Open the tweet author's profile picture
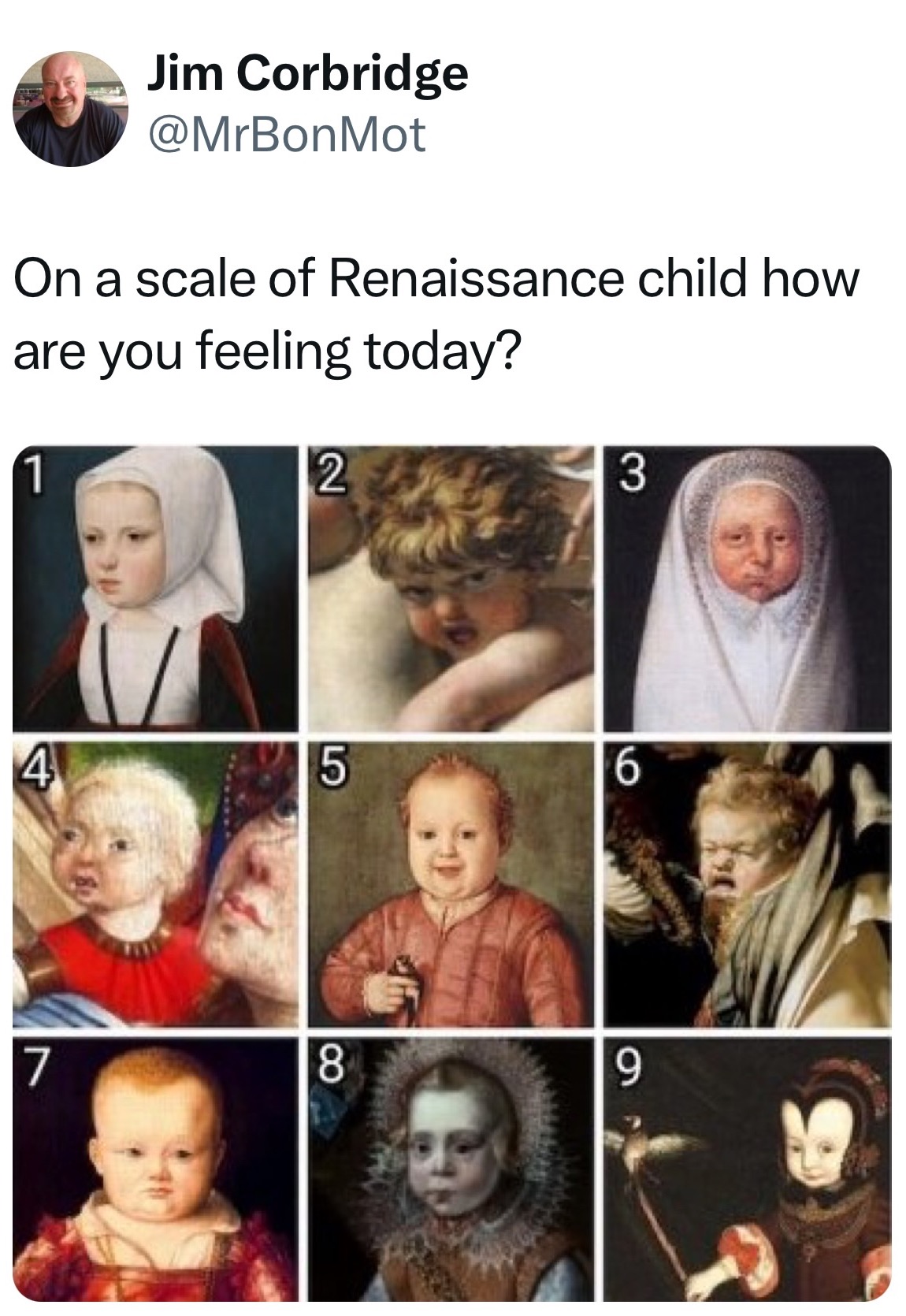906x1316 pixels. pos(71,110)
